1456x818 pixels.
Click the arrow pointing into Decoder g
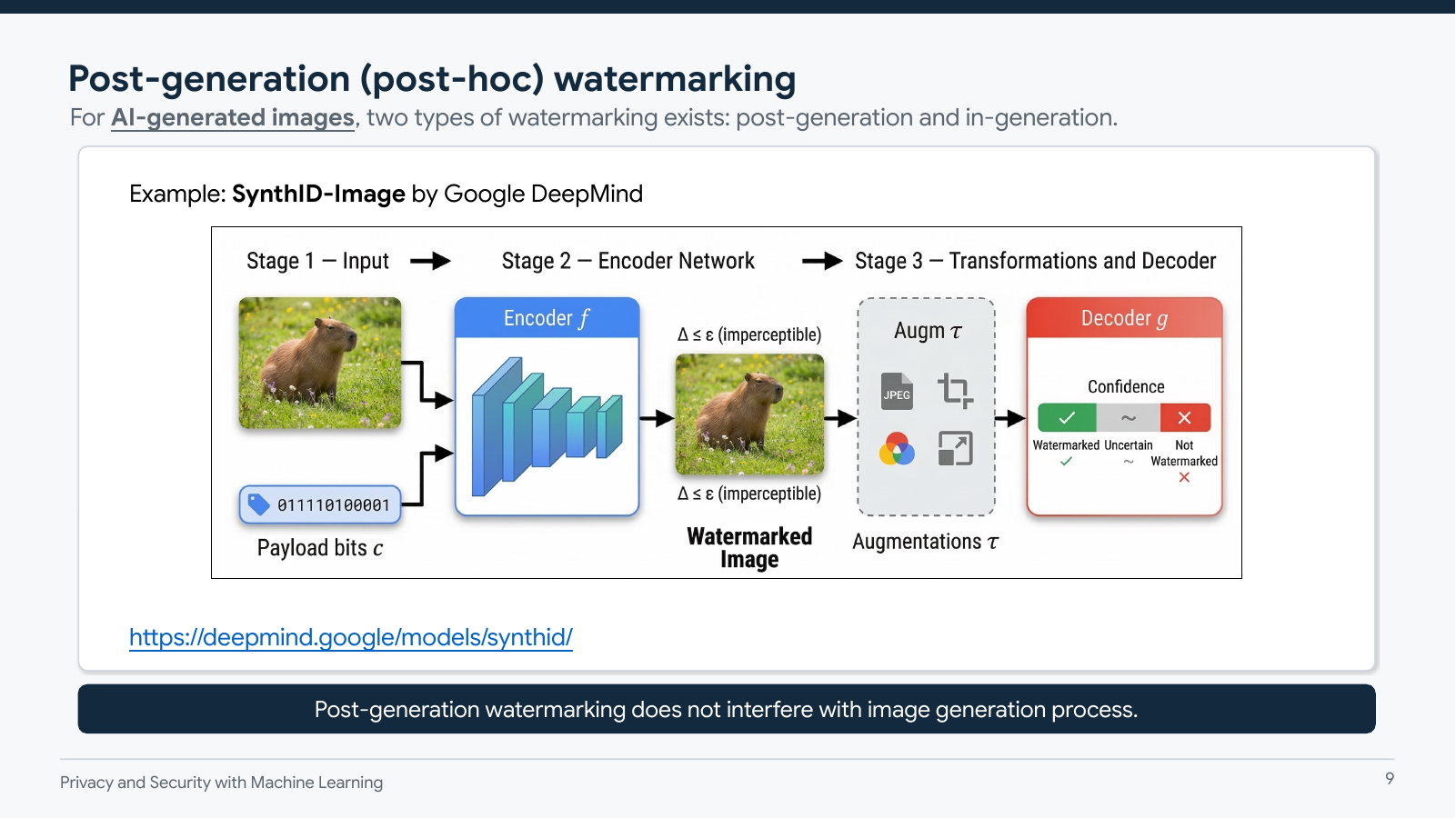click(1011, 418)
